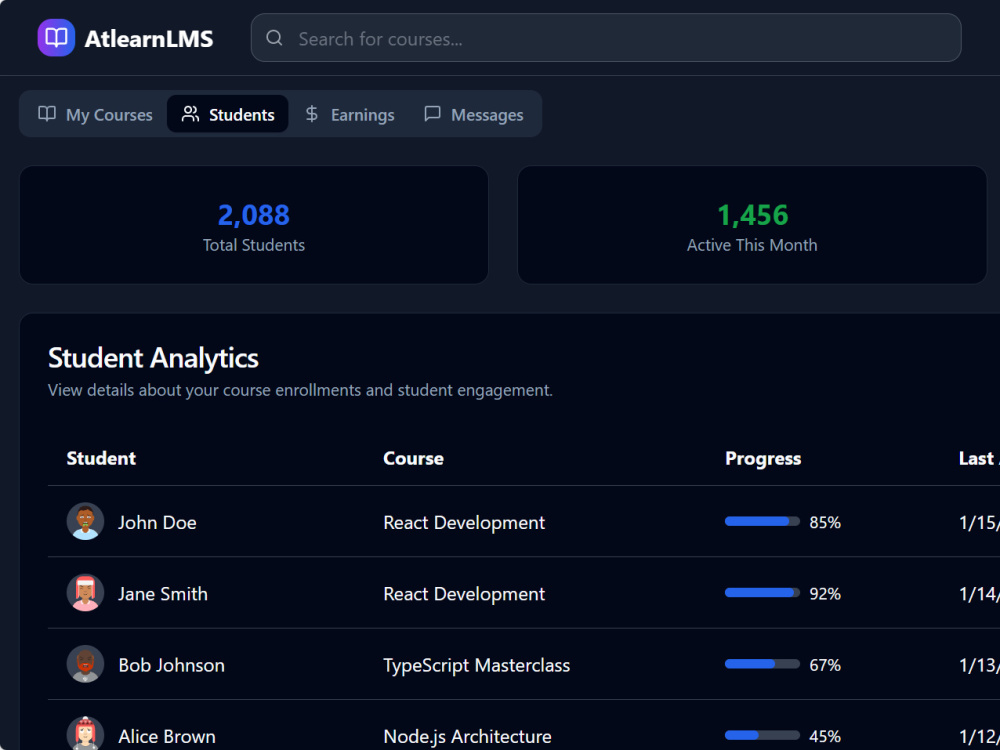Screen dimensions: 1000x750
Task: Click the 1,456 Active This Month value
Action: tap(753, 215)
